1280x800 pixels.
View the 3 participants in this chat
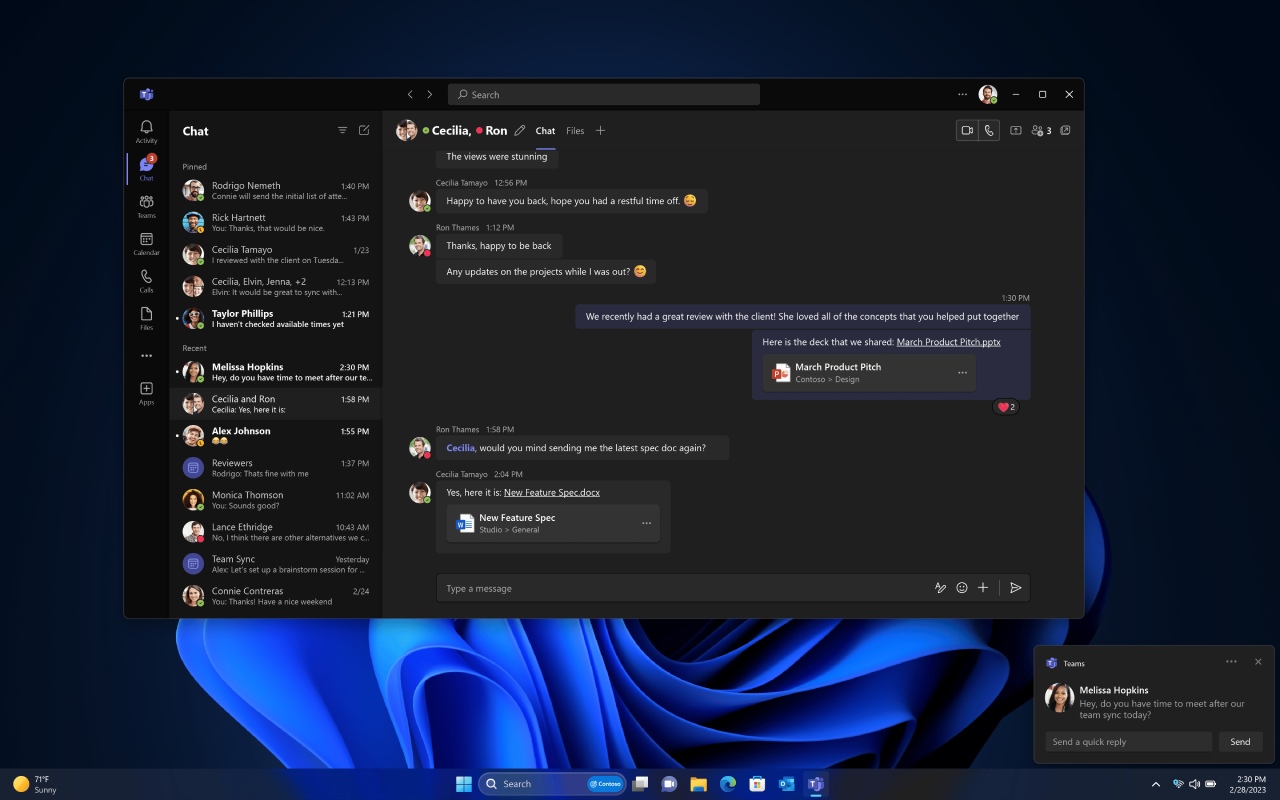(1041, 130)
